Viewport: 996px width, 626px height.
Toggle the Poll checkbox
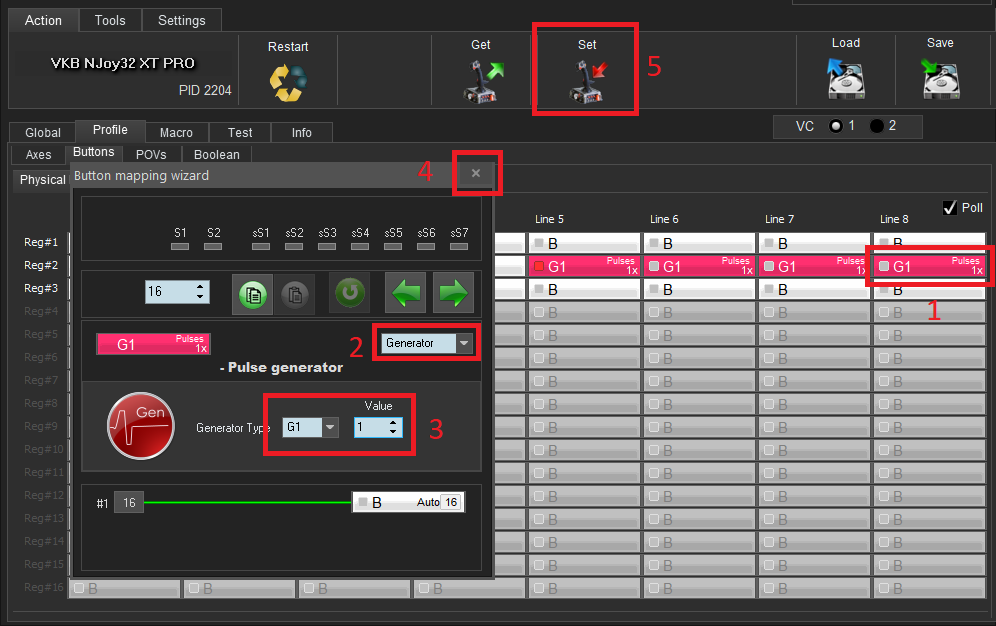[x=950, y=207]
